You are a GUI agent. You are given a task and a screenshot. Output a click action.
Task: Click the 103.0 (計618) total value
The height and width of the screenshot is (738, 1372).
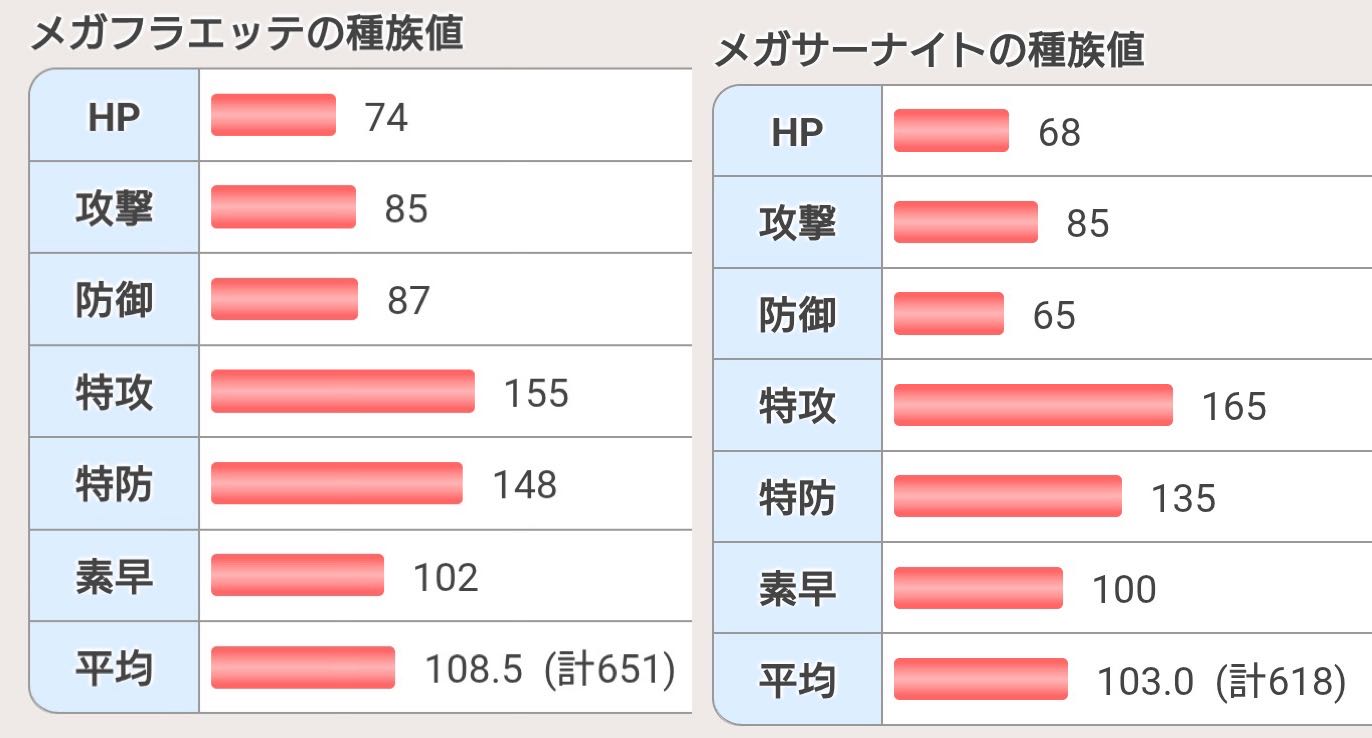(1220, 682)
